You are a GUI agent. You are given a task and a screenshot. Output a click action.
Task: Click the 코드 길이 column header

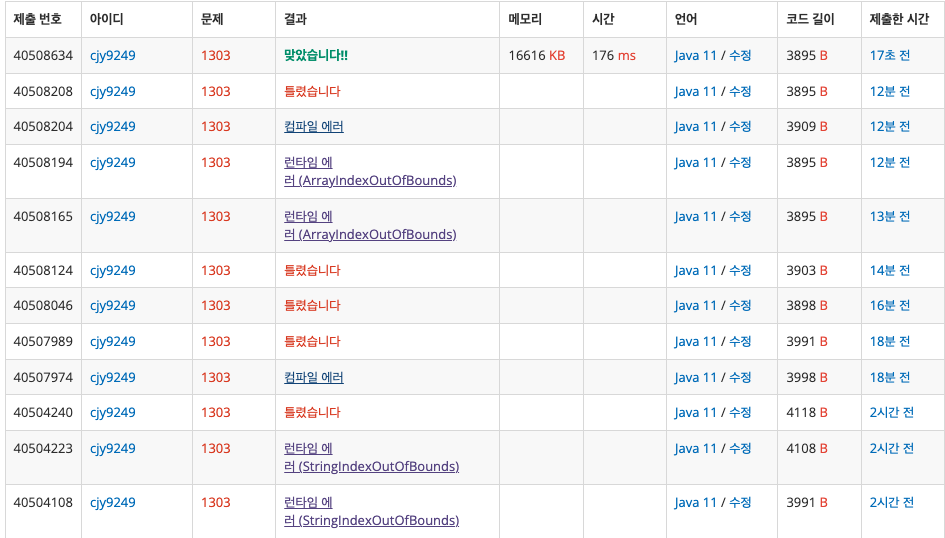810,19
